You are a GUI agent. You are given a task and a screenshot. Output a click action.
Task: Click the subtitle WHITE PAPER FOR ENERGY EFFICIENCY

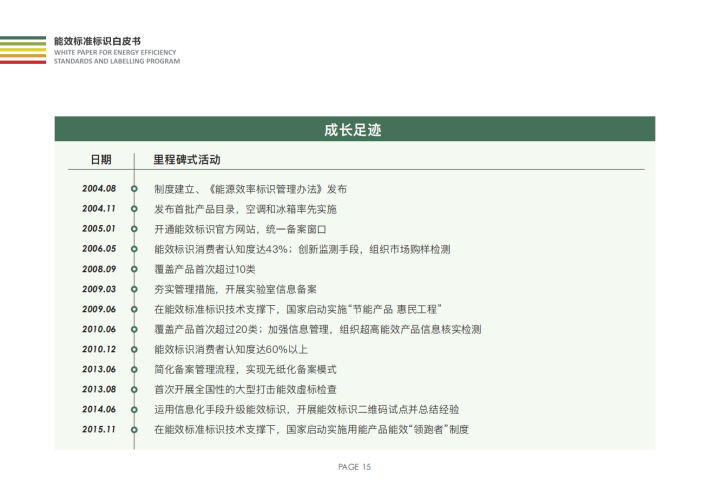(x=115, y=53)
